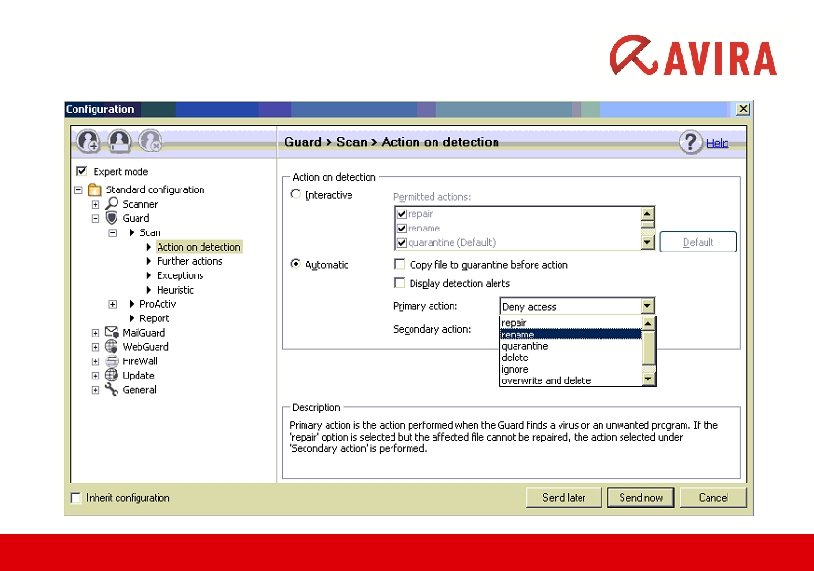The image size is (814, 571).
Task: Select the WebGuard tree item label
Action: pos(145,347)
